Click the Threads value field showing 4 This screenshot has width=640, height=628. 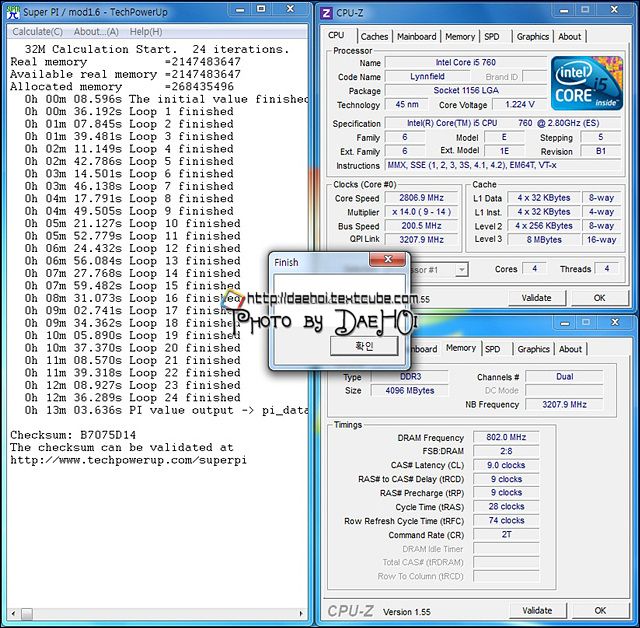(607, 269)
